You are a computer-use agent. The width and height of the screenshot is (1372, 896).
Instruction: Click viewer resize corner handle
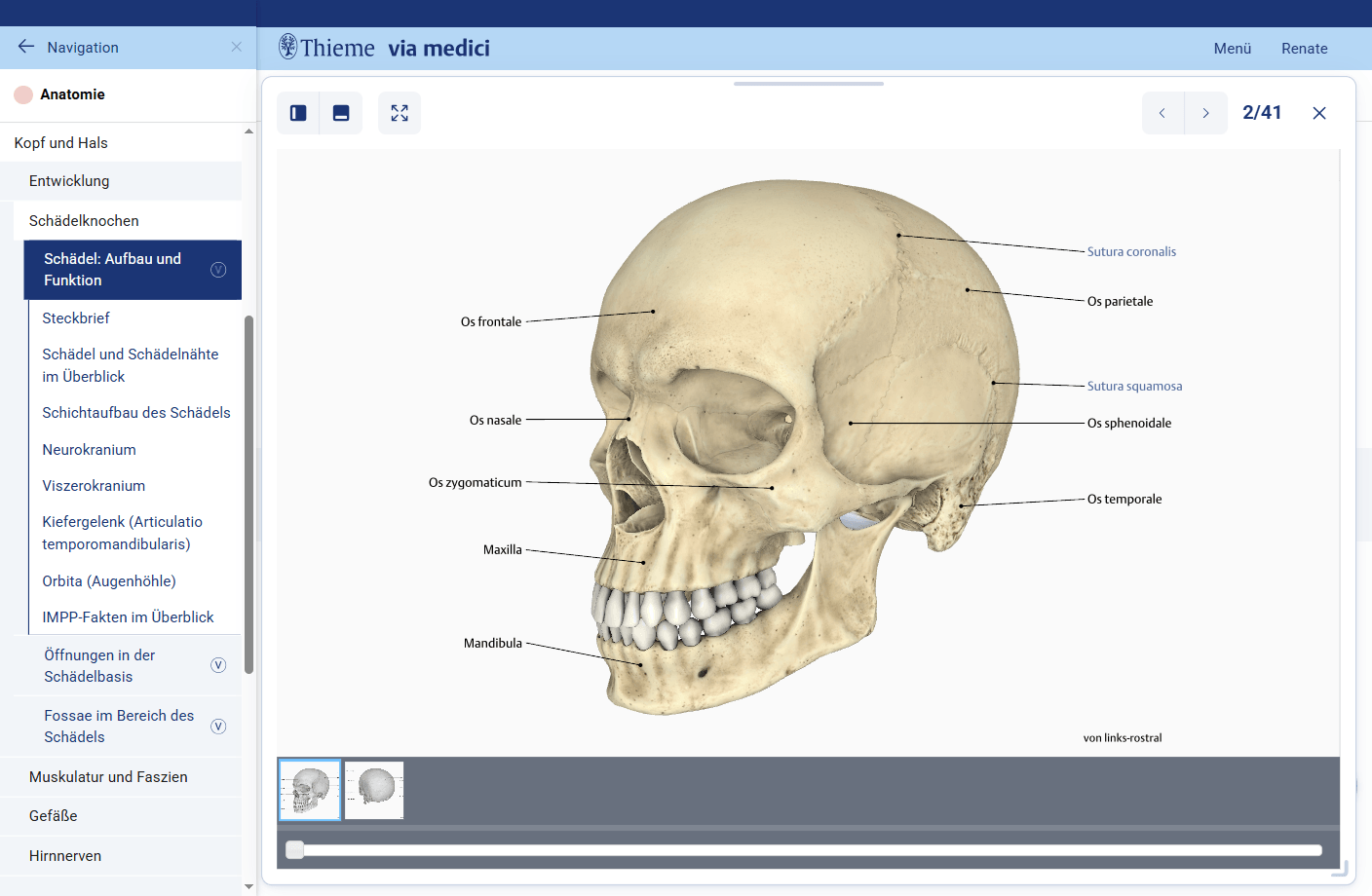(1341, 869)
